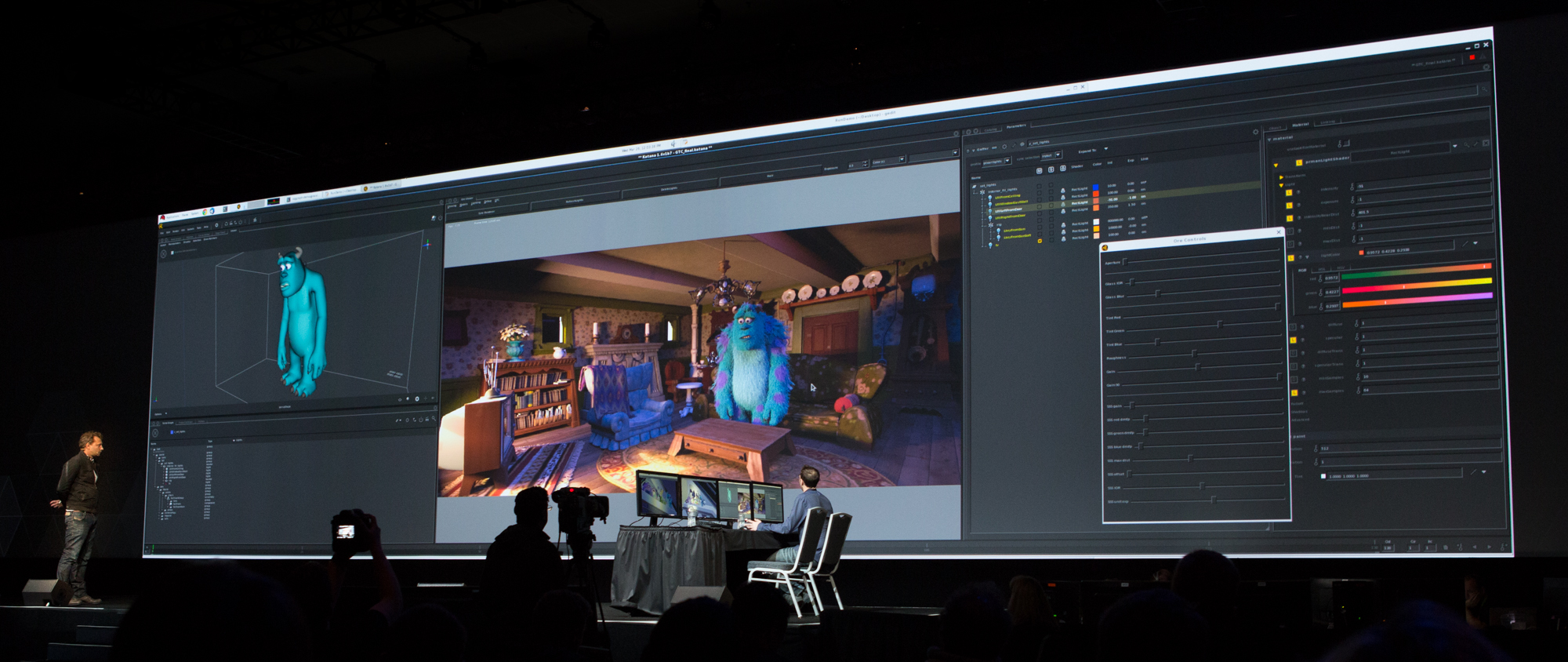Image resolution: width=1568 pixels, height=662 pixels.
Task: Click the red color gradient slider
Action: click(x=1416, y=271)
